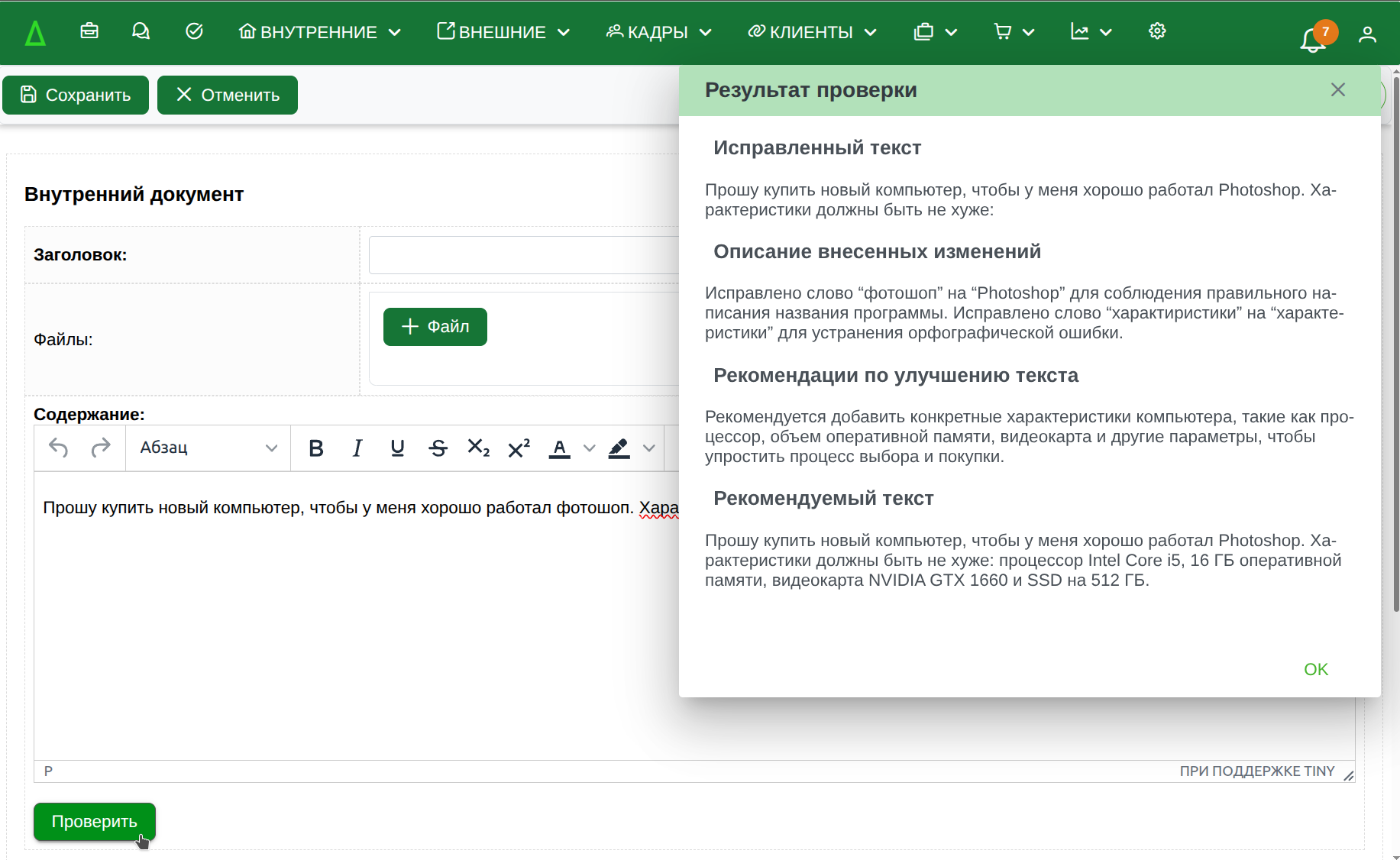Open the settings gear icon
The width and height of the screenshot is (1400, 860).
1157,31
